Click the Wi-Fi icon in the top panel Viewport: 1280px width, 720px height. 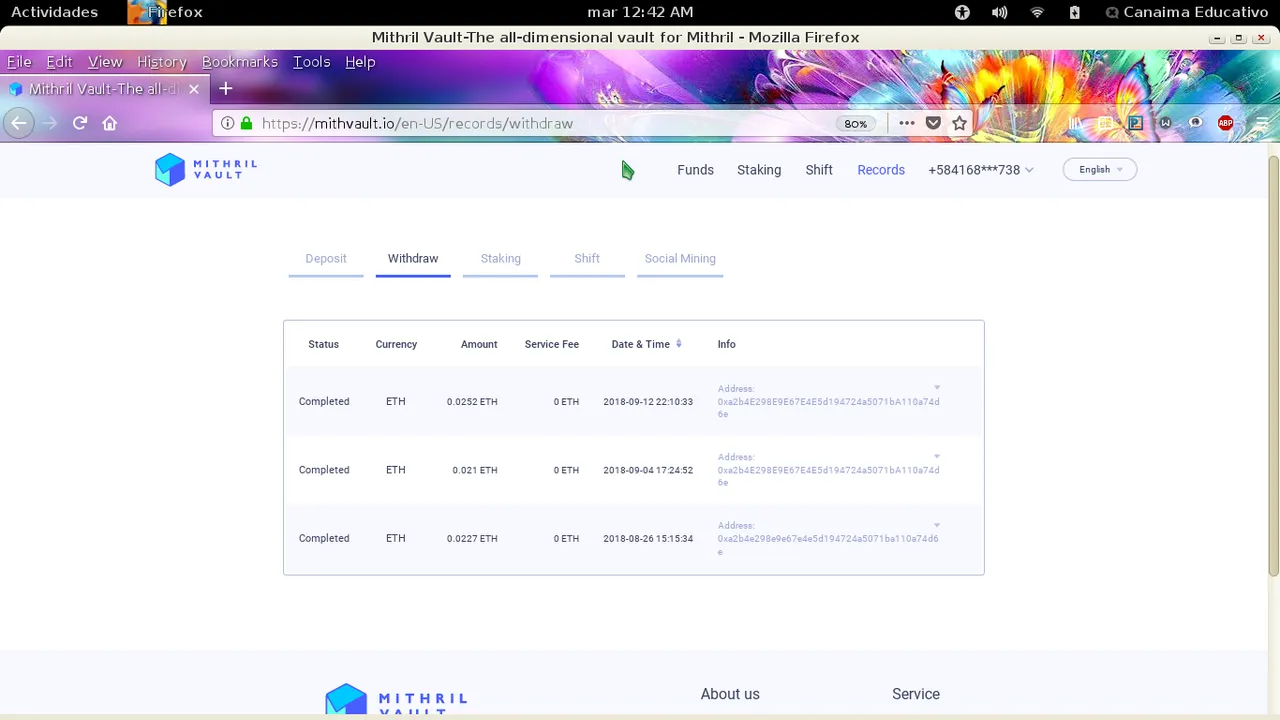[1037, 12]
